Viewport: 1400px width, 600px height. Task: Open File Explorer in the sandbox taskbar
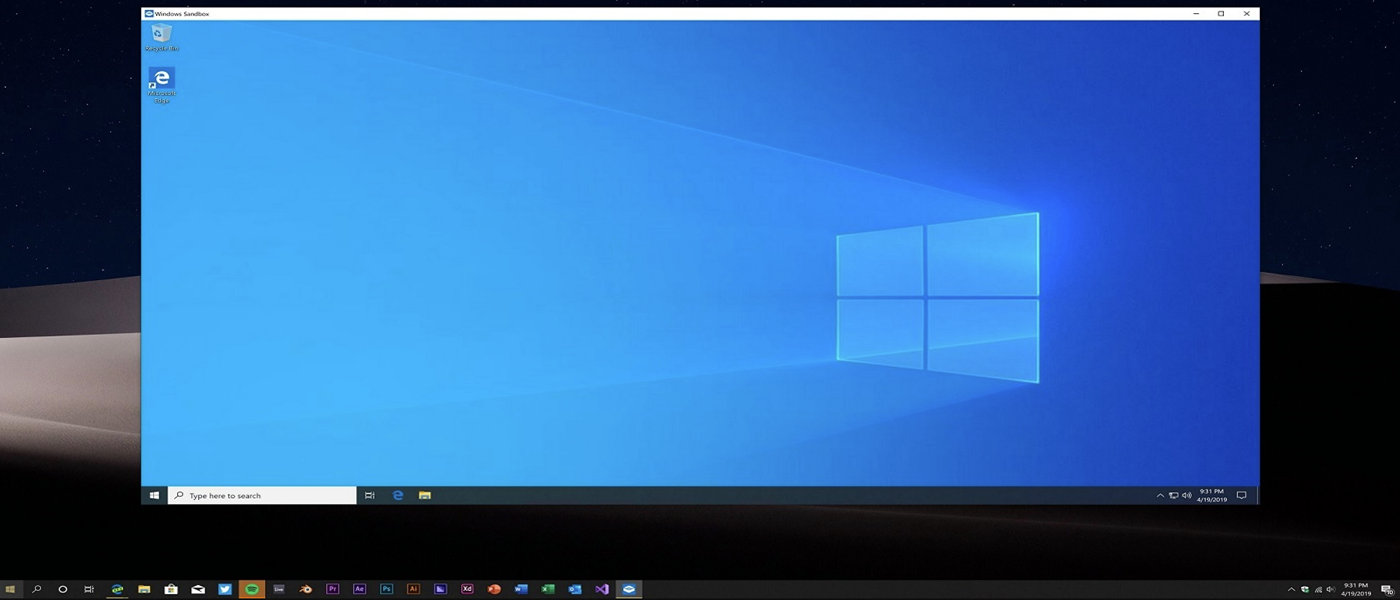coord(424,495)
